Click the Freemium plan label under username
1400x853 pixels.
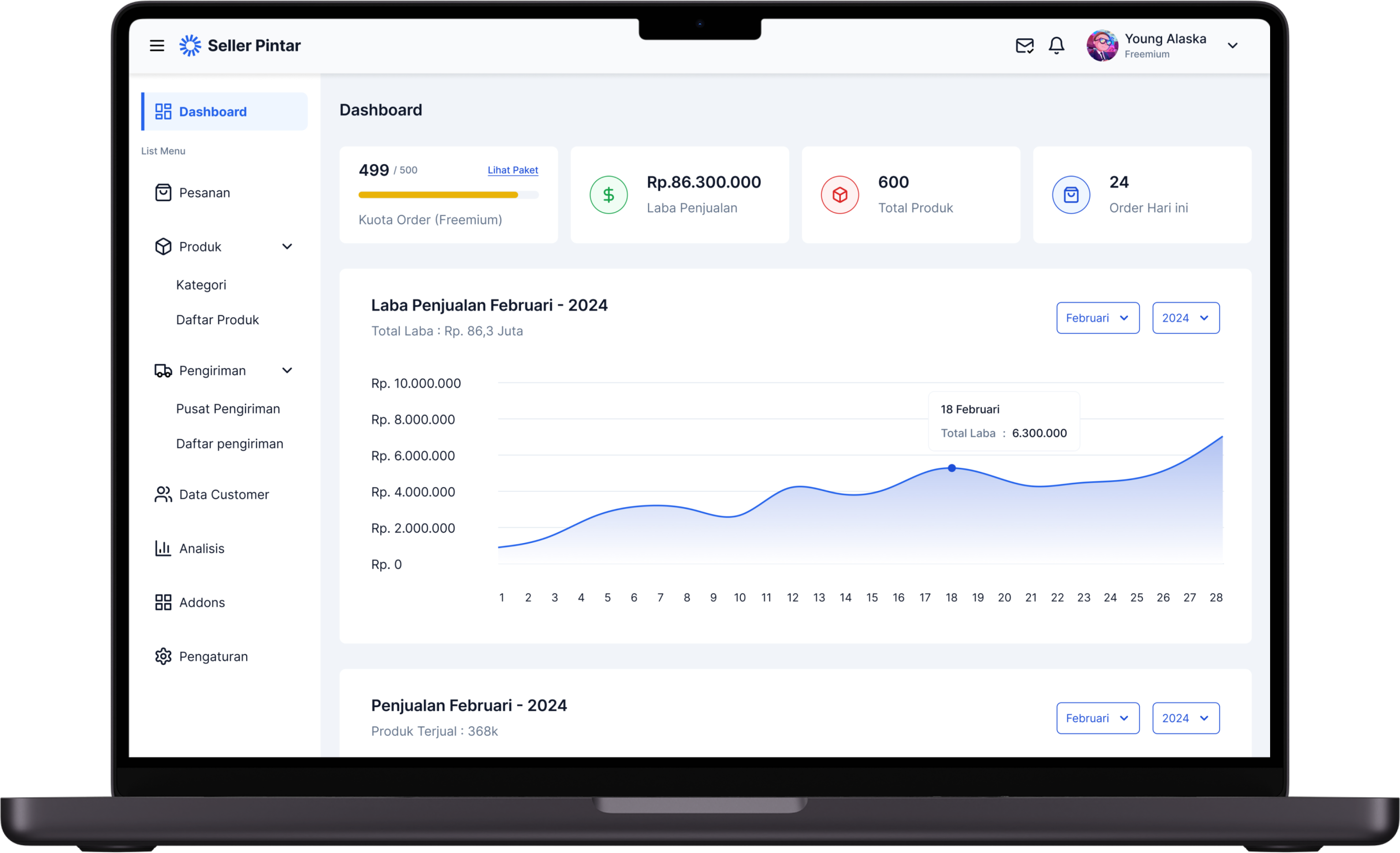(x=1147, y=54)
